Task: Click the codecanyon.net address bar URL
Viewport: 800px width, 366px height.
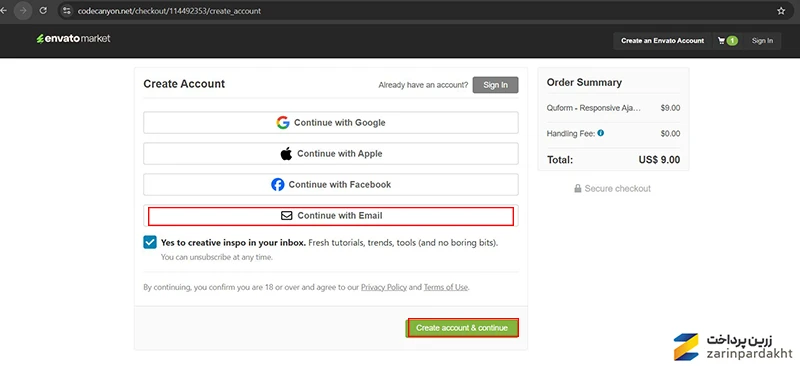Action: point(169,11)
